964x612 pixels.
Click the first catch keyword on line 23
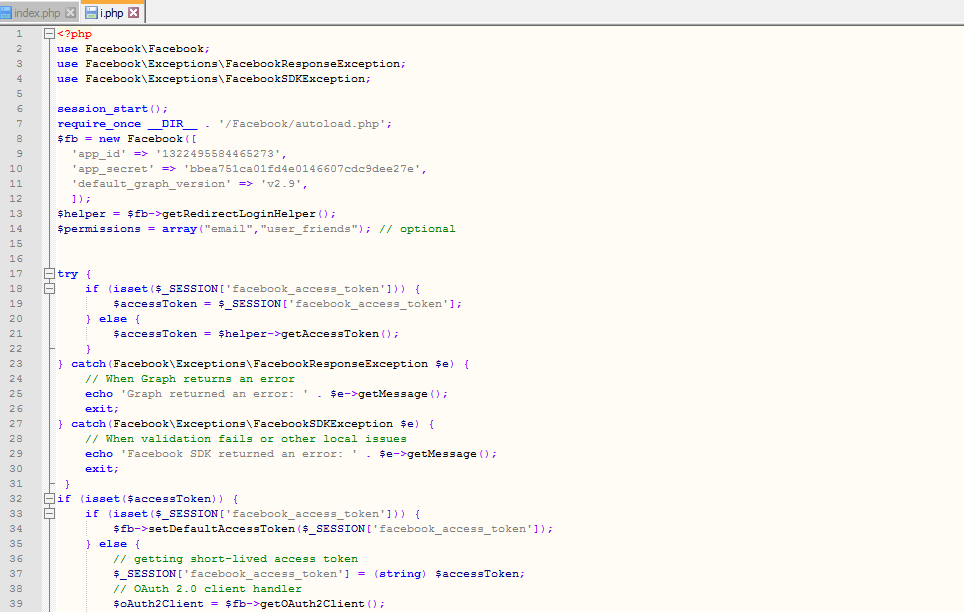coord(89,364)
